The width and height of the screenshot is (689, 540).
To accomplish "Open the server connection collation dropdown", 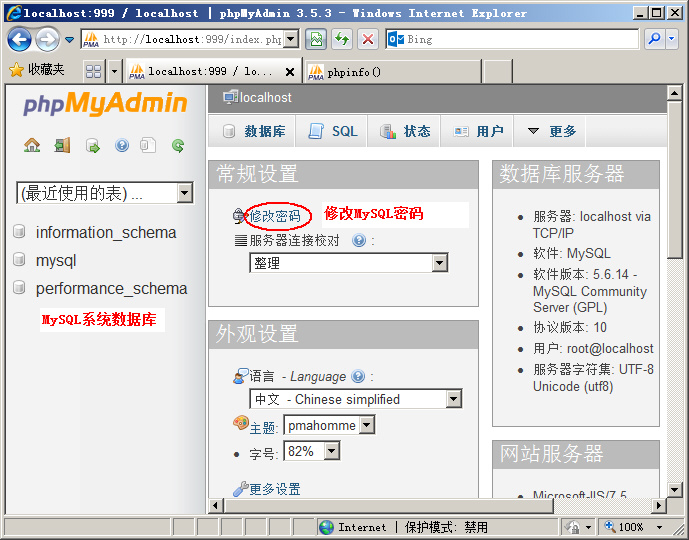I will point(439,263).
